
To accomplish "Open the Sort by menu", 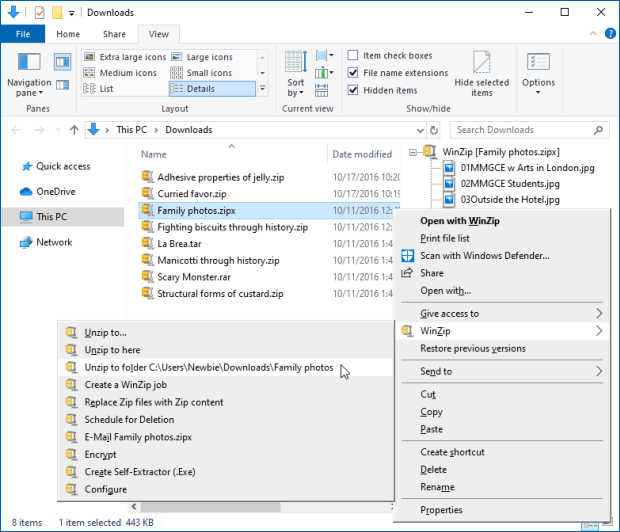I will click(295, 74).
